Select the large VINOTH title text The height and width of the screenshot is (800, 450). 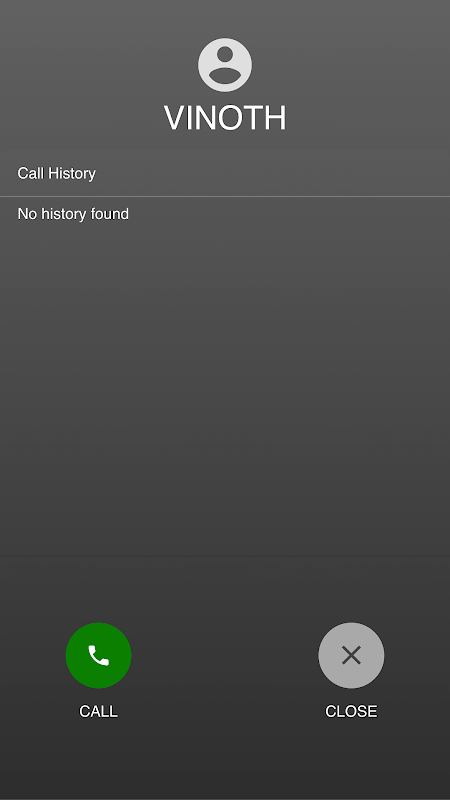click(x=225, y=118)
